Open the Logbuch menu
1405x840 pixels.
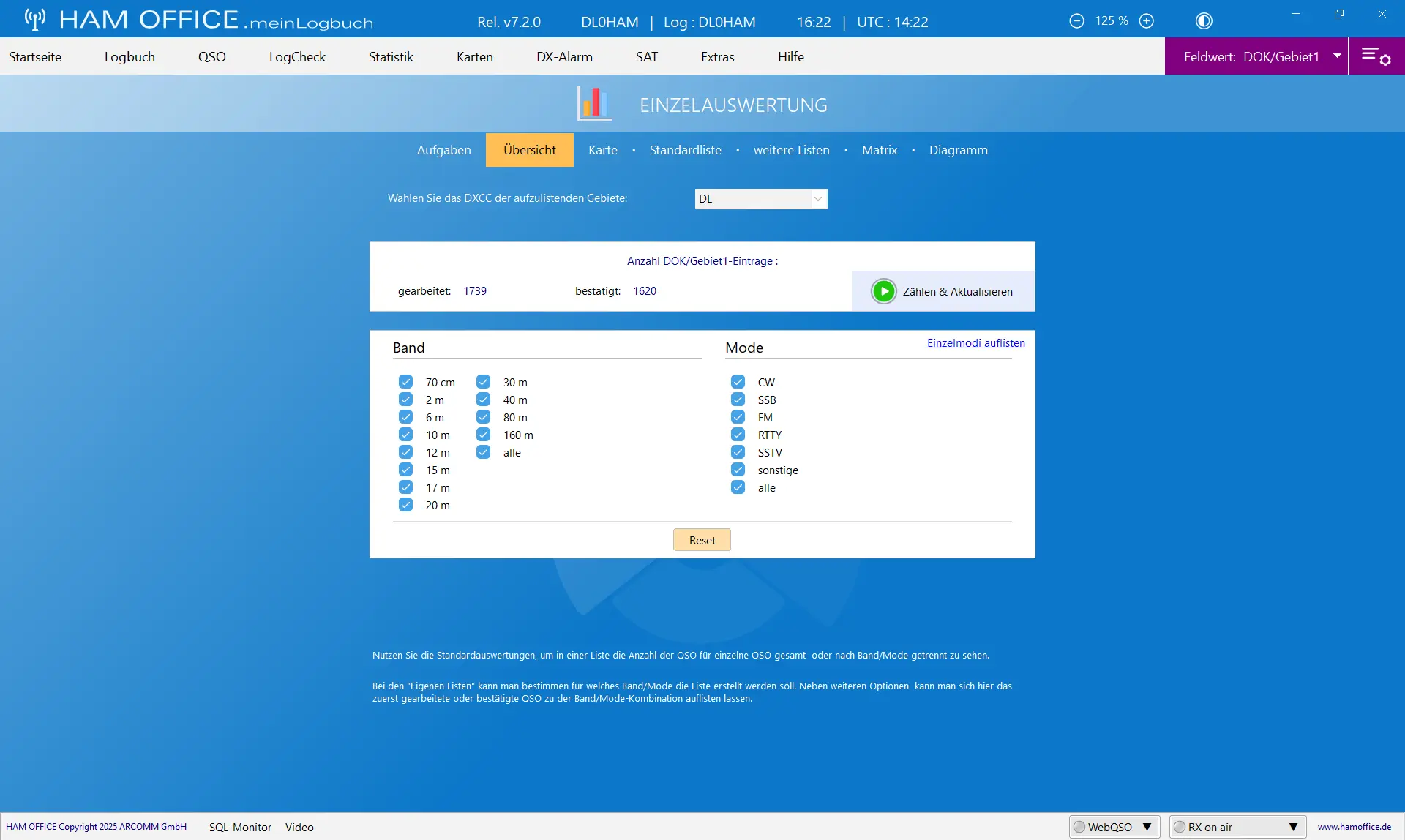coord(130,56)
